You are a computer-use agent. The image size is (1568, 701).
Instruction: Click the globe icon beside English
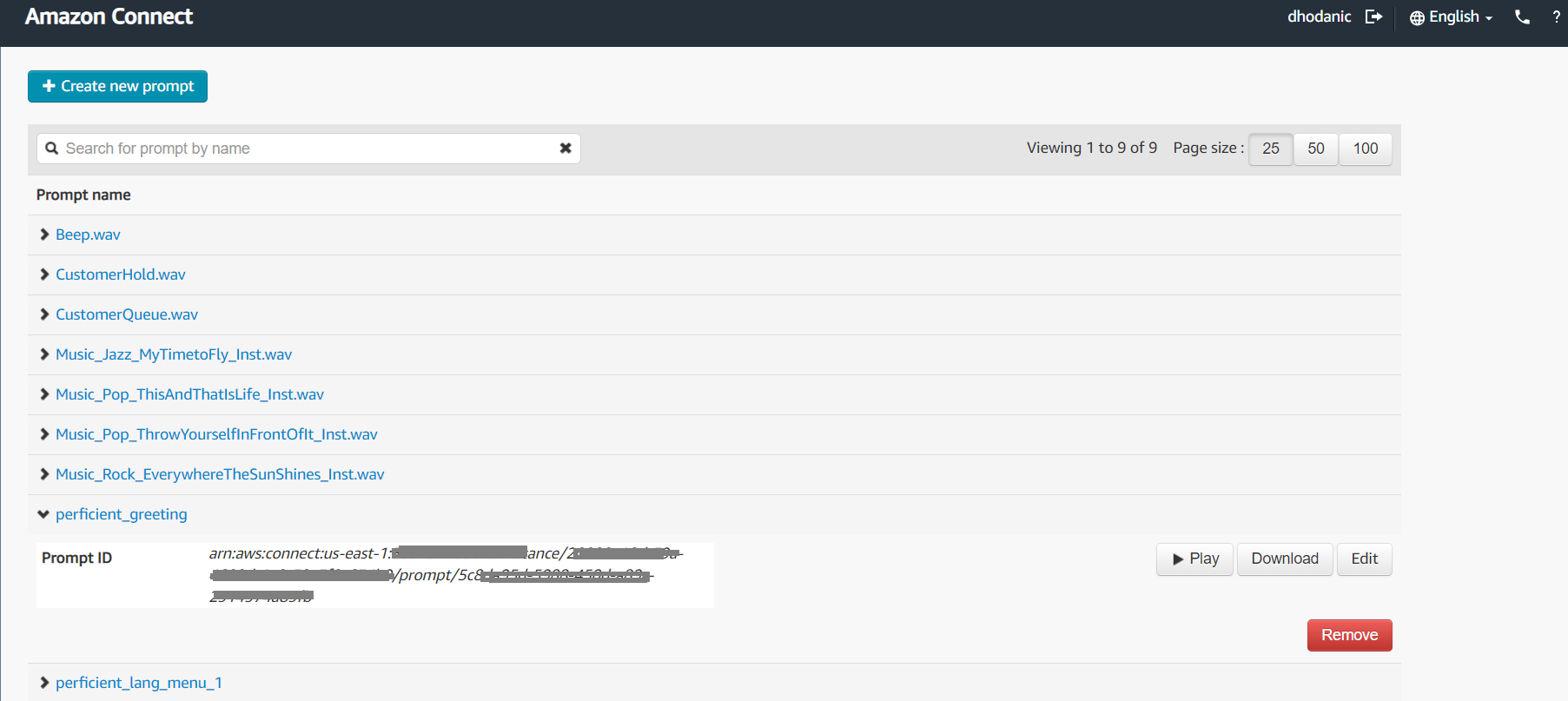(1417, 17)
